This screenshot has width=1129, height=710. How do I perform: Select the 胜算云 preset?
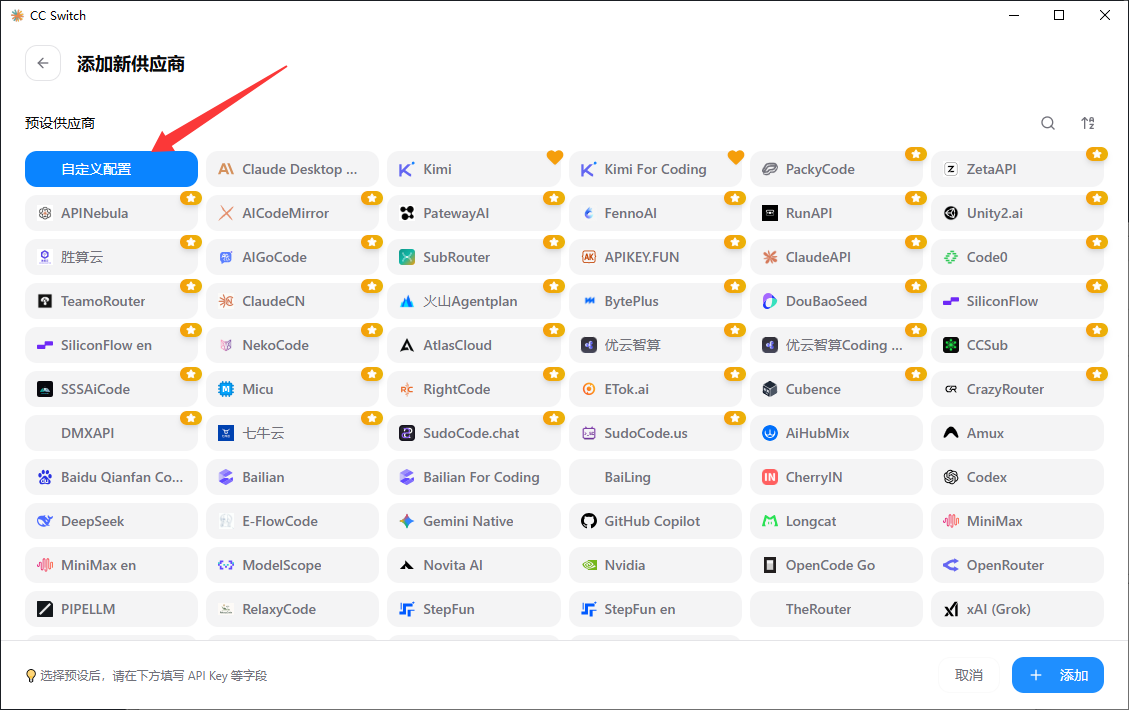112,257
